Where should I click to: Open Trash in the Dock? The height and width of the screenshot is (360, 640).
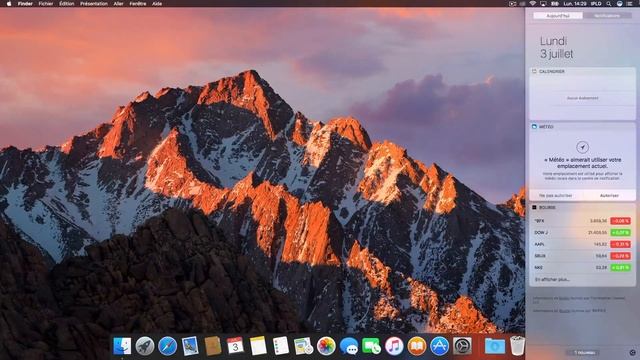click(x=517, y=346)
